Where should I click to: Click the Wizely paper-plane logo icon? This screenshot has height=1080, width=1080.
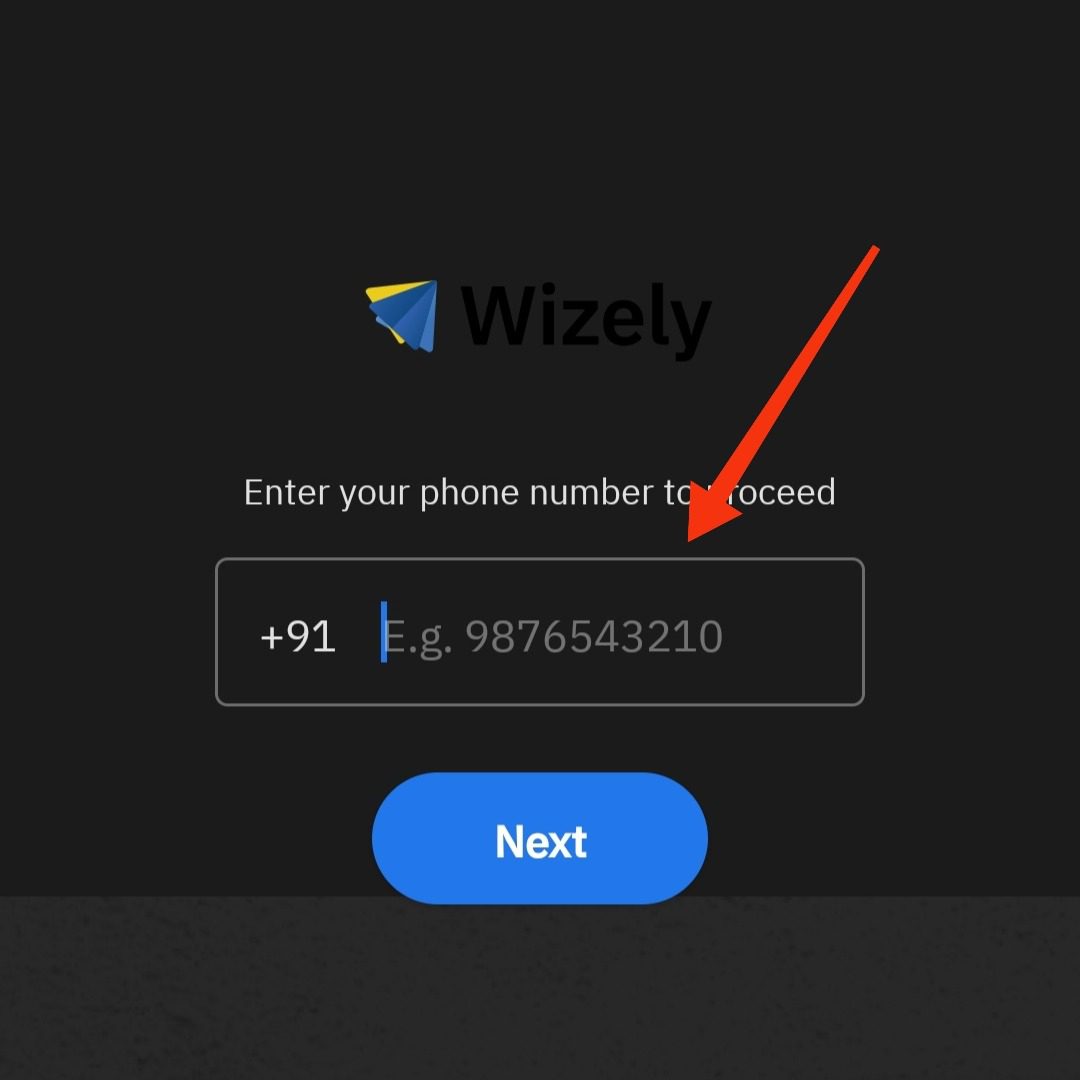click(402, 315)
